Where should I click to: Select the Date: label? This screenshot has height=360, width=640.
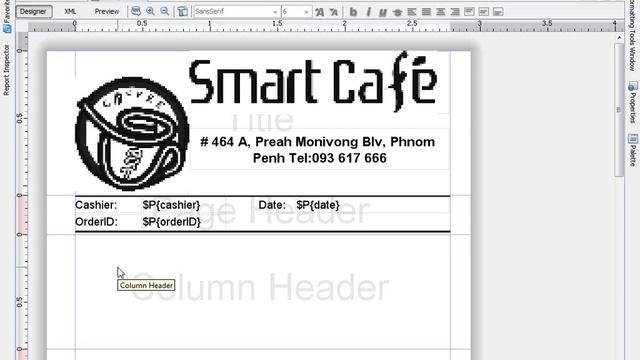[x=272, y=205]
